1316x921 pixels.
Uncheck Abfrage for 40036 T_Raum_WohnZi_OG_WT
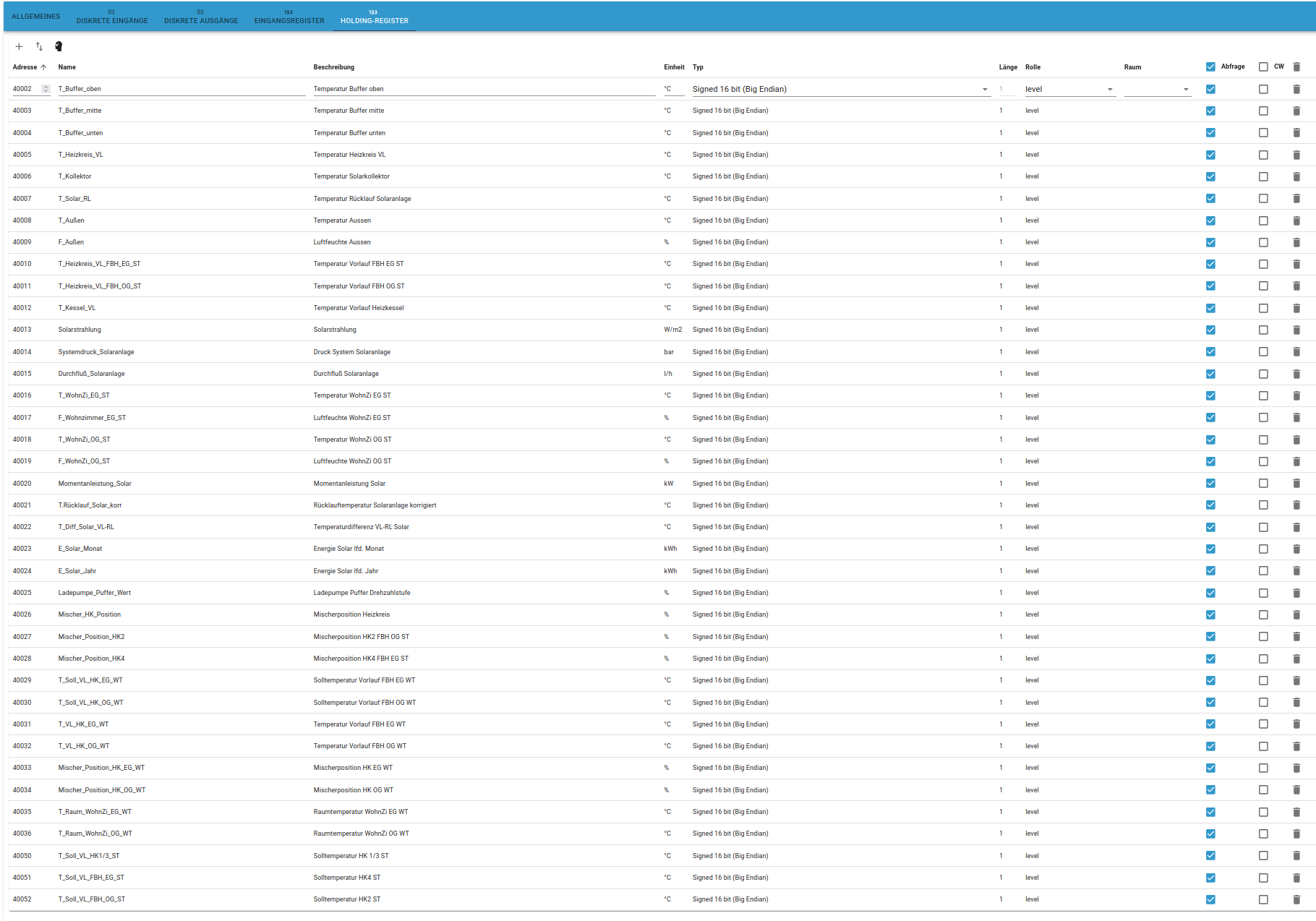[x=1210, y=834]
